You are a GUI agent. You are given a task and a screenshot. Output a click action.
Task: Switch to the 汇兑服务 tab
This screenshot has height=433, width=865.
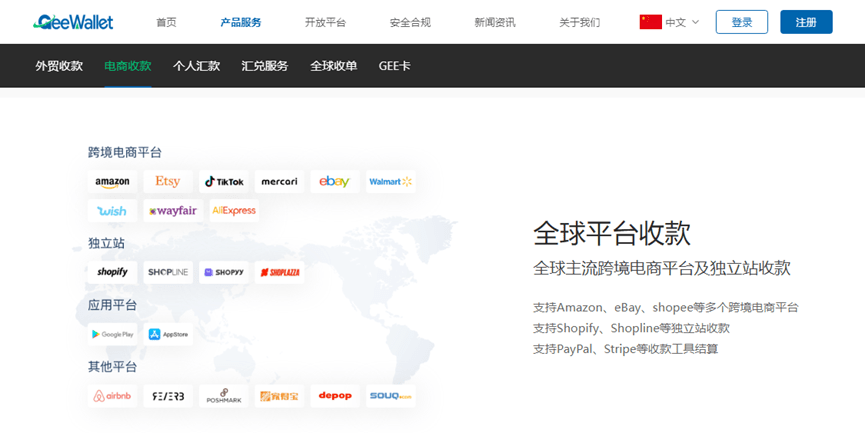point(265,66)
